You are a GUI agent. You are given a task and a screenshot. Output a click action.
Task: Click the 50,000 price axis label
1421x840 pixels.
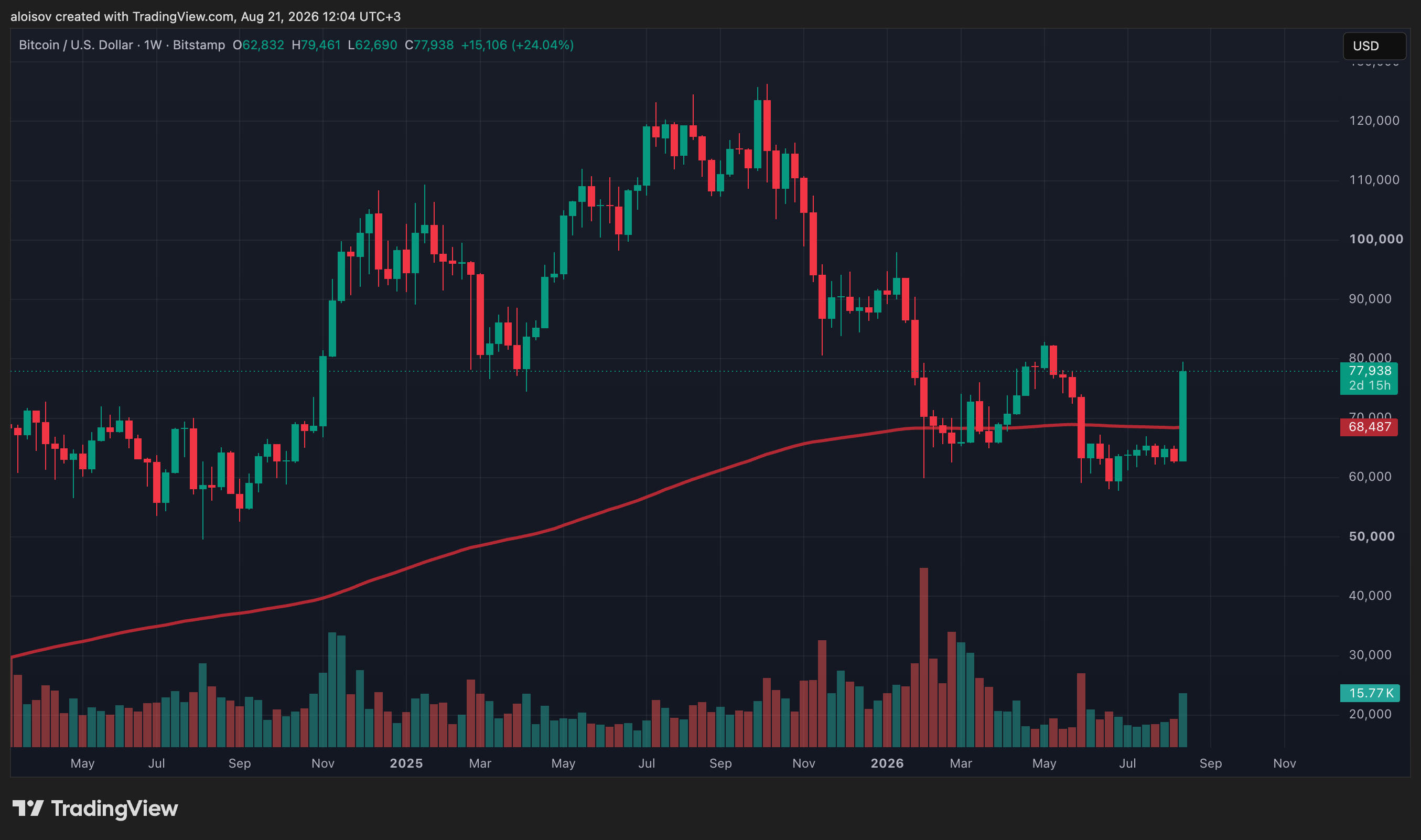(x=1372, y=536)
